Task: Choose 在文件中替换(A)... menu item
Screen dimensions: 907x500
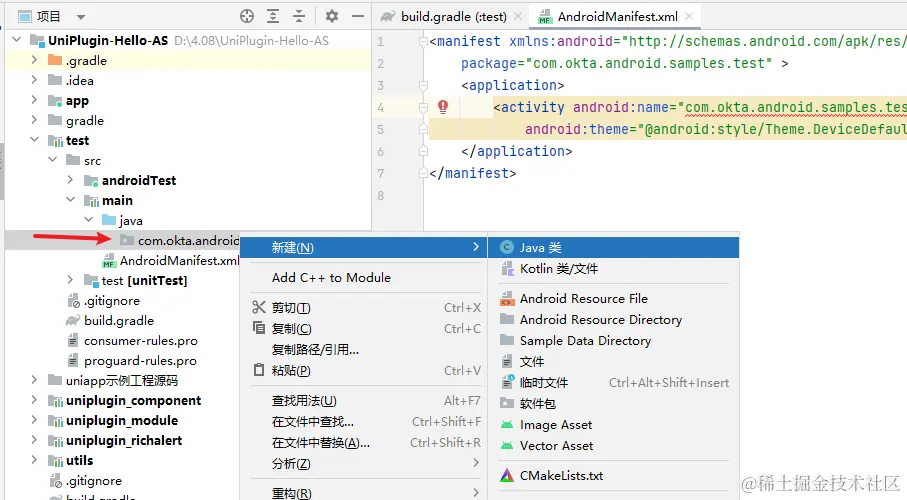Action: [x=364, y=443]
